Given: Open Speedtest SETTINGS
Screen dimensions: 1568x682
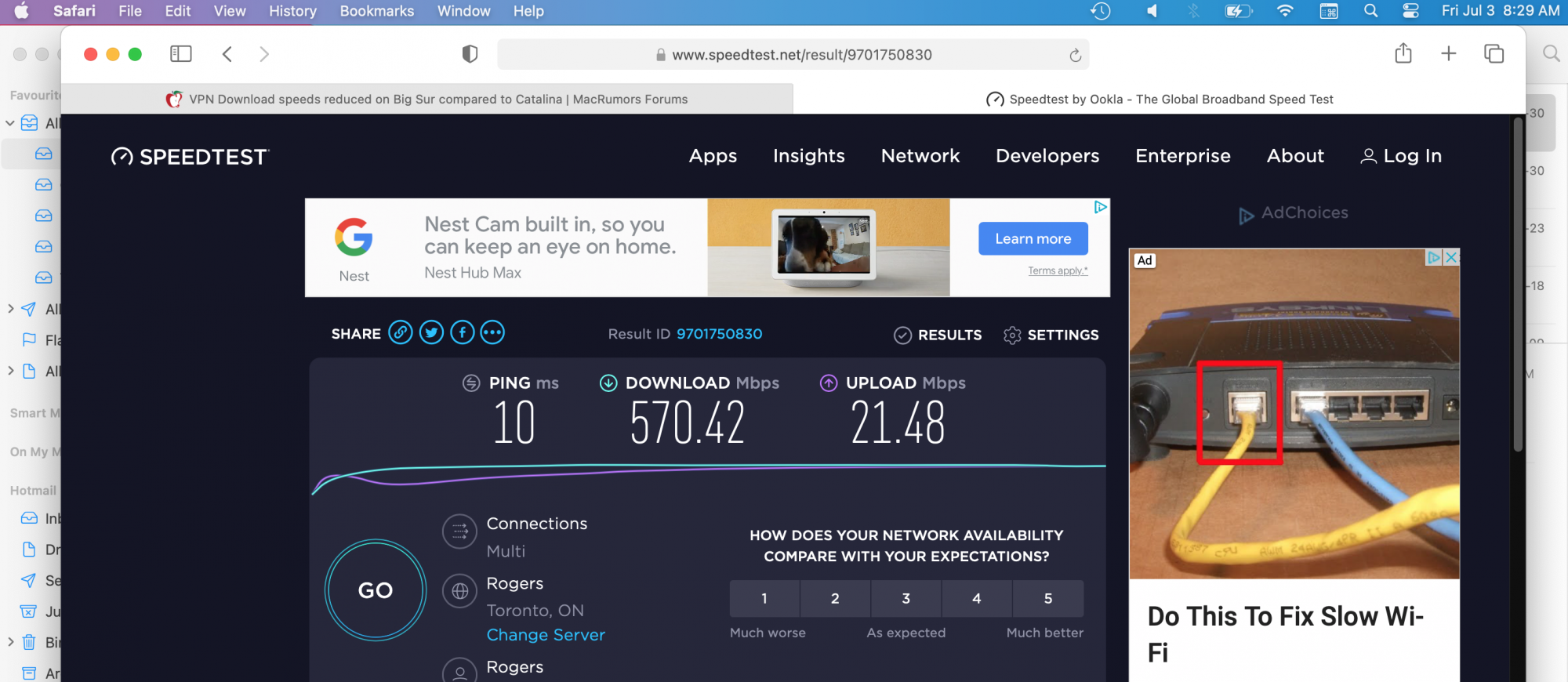Looking at the screenshot, I should [x=1051, y=335].
